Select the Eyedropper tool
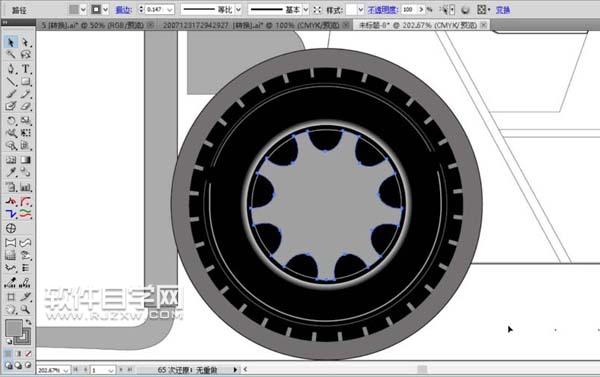Image resolution: width=600 pixels, height=377 pixels. (x=11, y=172)
